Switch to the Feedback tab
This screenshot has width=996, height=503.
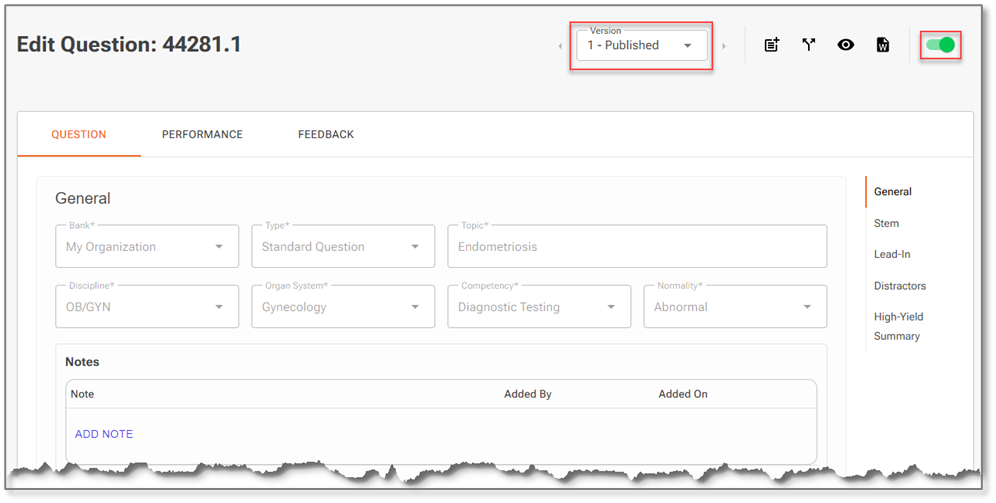(x=326, y=135)
